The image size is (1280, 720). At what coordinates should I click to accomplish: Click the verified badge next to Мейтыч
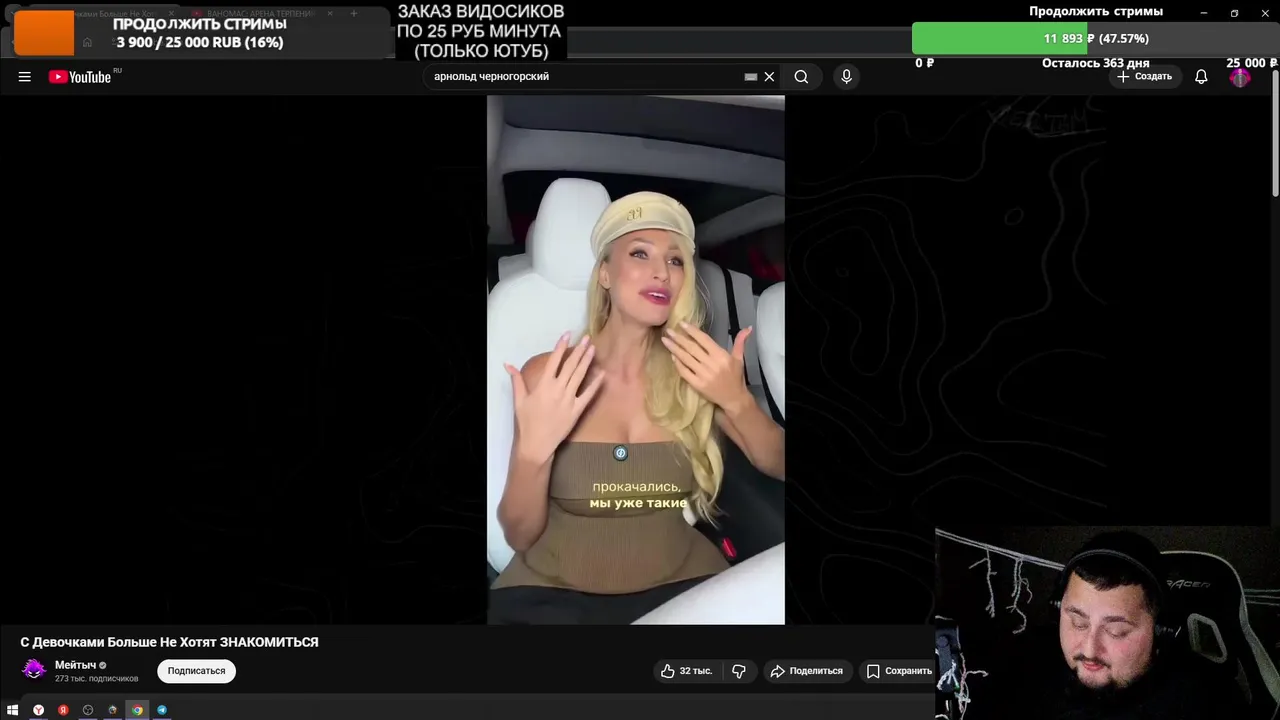[103, 665]
